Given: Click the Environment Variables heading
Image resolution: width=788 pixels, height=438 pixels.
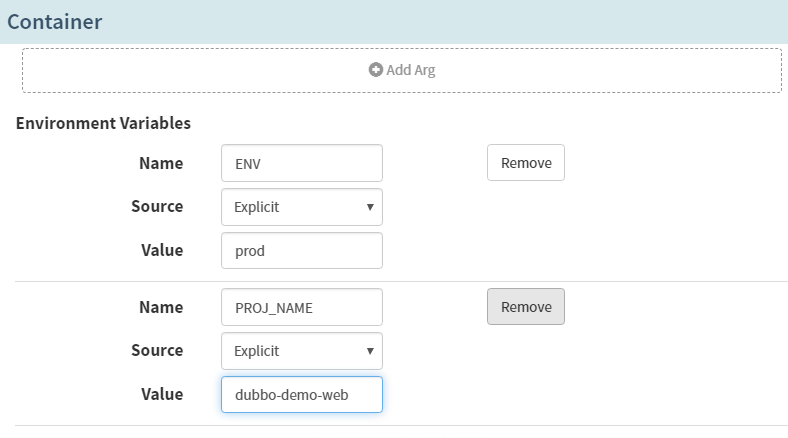Looking at the screenshot, I should point(103,124).
